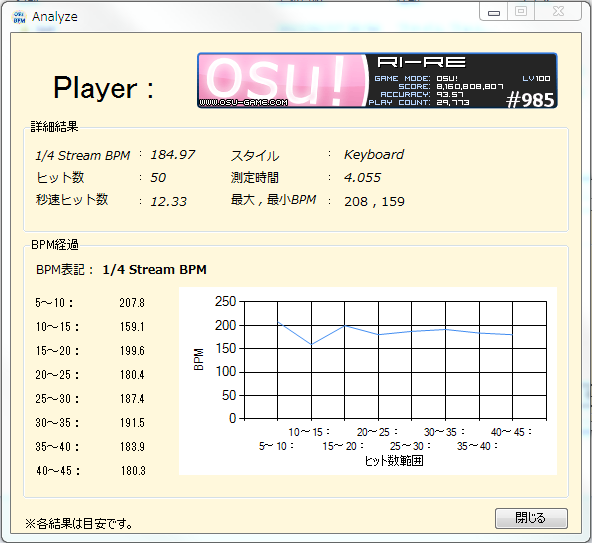Click the 1/4 Stream BPM label in 詳細結果

83,155
